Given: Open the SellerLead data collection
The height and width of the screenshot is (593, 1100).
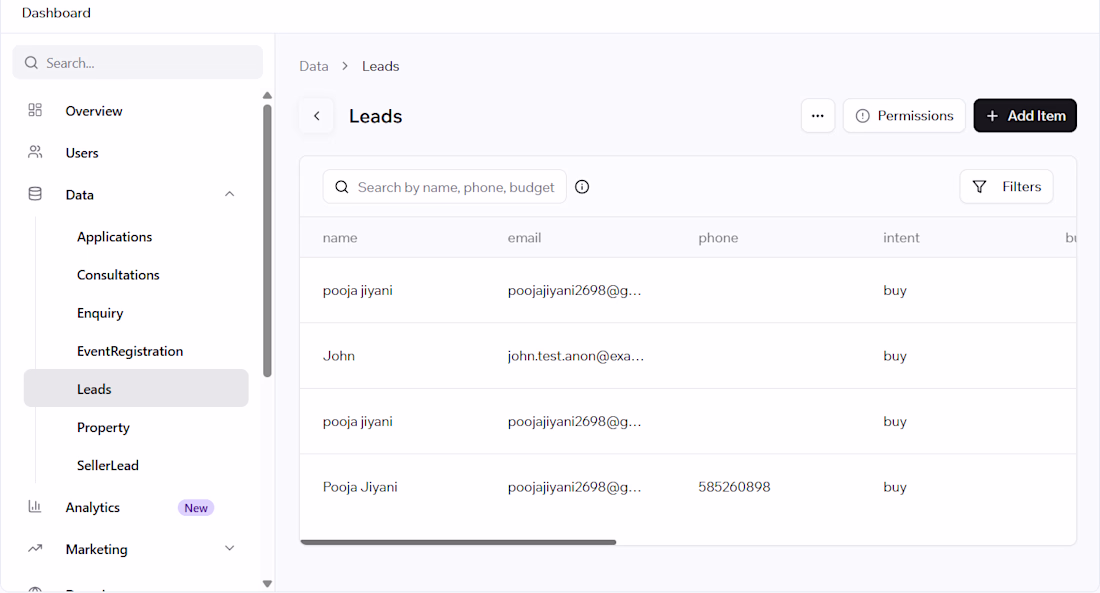Looking at the screenshot, I should pyautogui.click(x=108, y=465).
